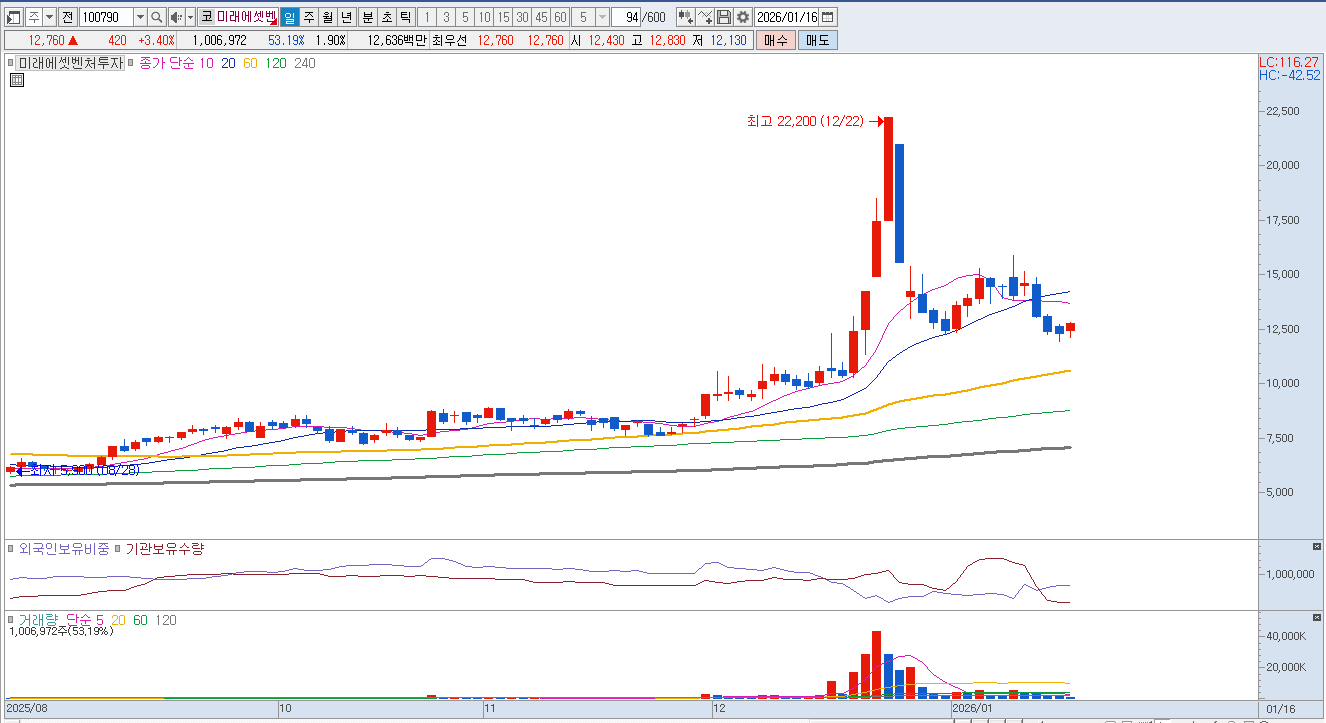1326x723 pixels.
Task: Click the panel layout icon at top-left
Action: click(13, 17)
